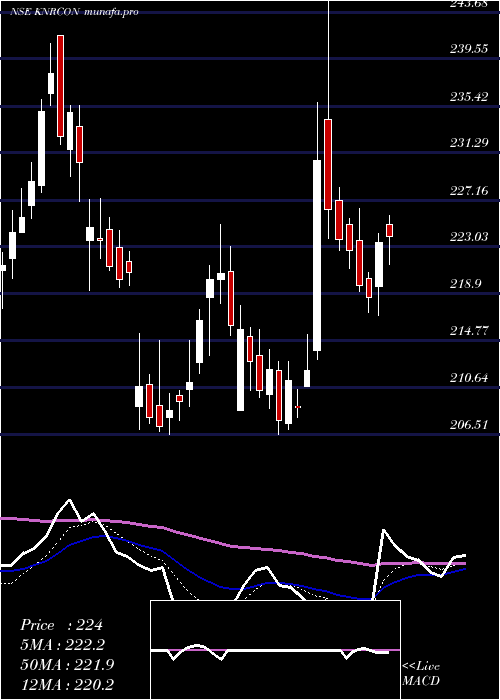Click the 223.03 price axis label
500x700 pixels.
tap(468, 236)
